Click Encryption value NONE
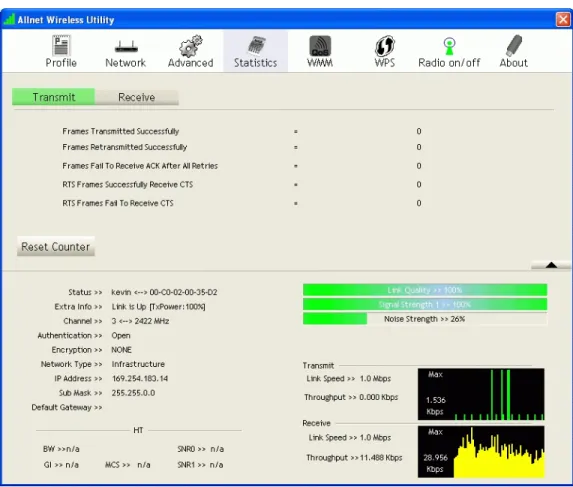The width and height of the screenshot is (573, 487). click(121, 350)
